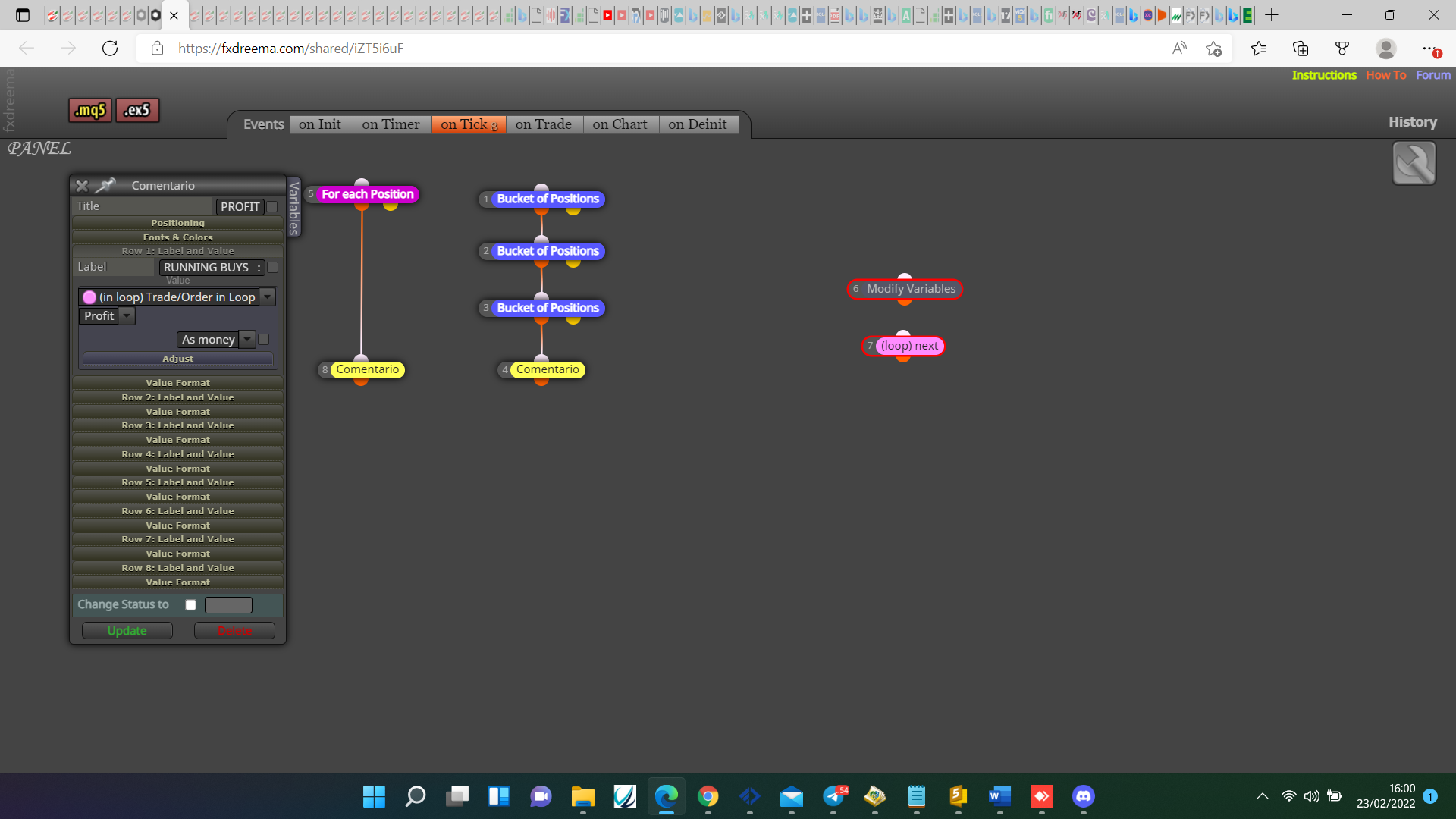Expand the Positioning section

pyautogui.click(x=177, y=223)
